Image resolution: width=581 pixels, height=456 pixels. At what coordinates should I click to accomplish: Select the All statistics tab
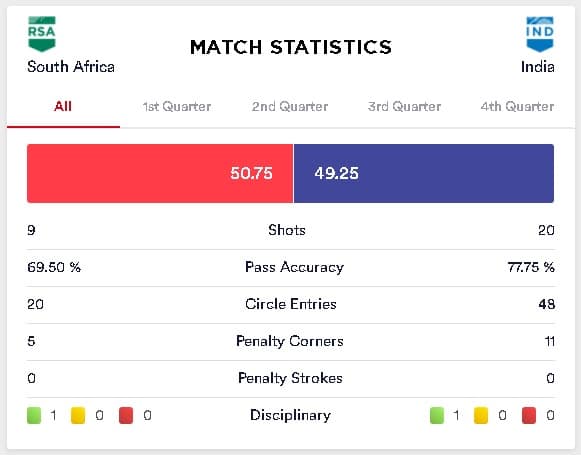click(x=63, y=107)
